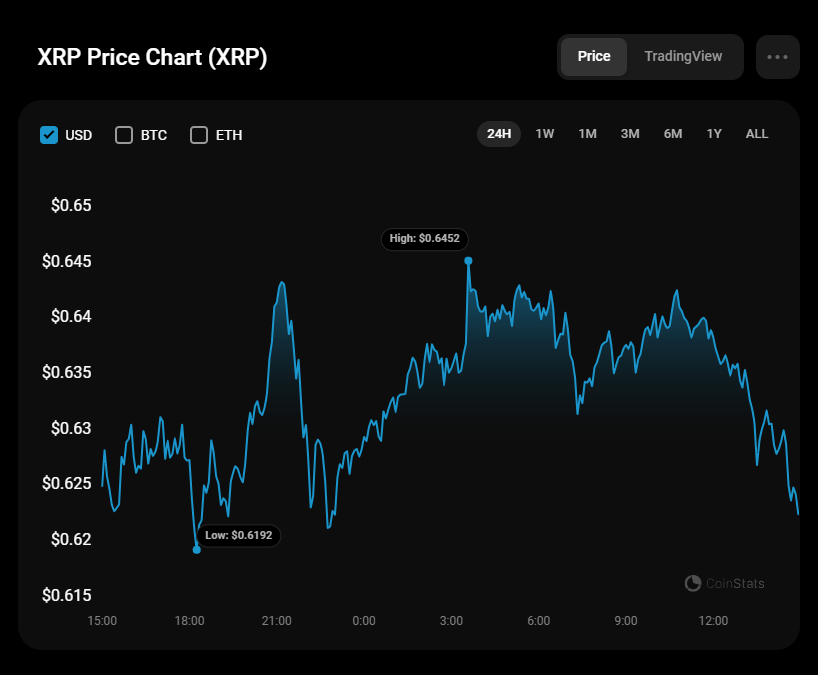Switch to the TradingView tab
818x675 pixels.
tap(683, 57)
